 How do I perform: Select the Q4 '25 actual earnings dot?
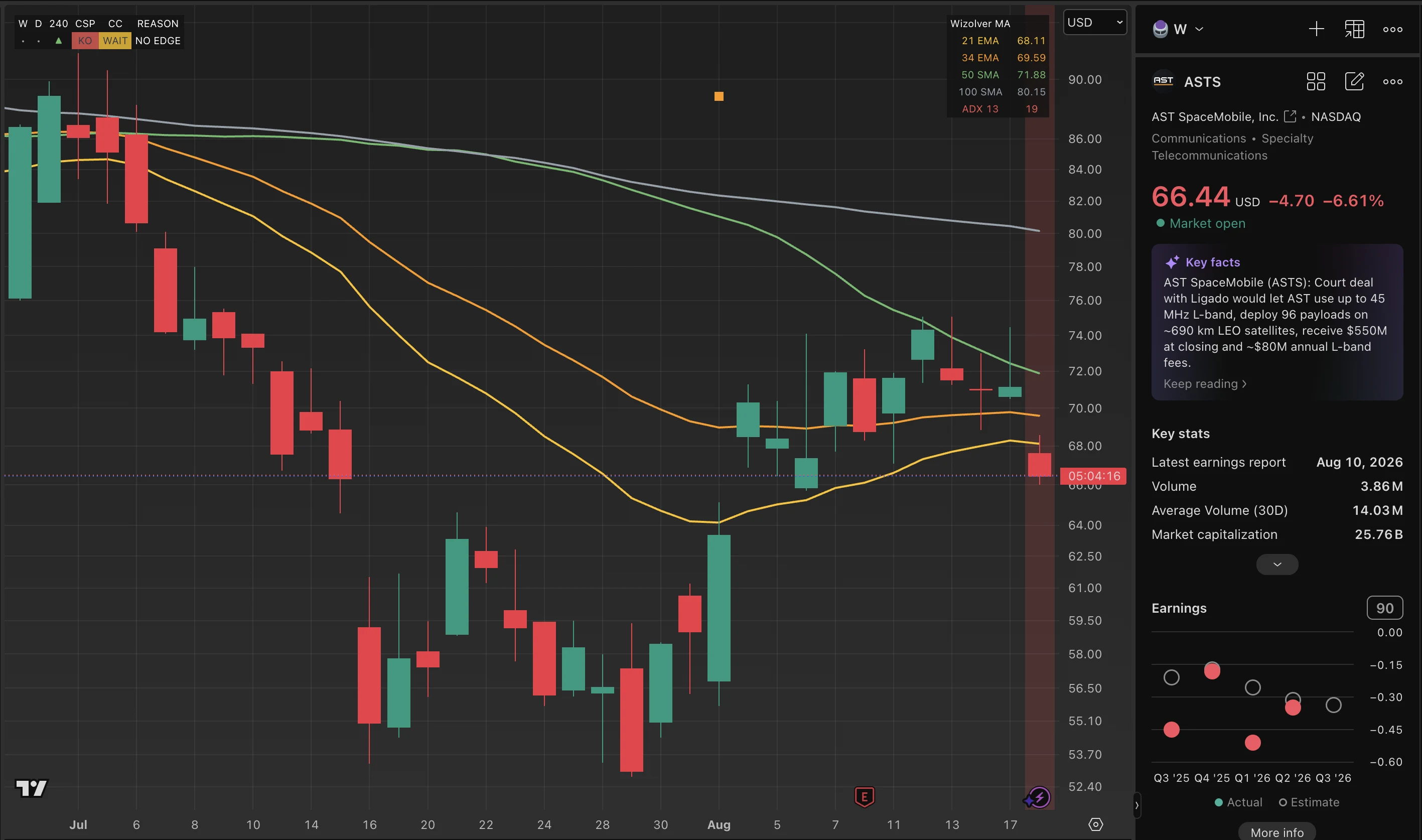tap(1211, 671)
